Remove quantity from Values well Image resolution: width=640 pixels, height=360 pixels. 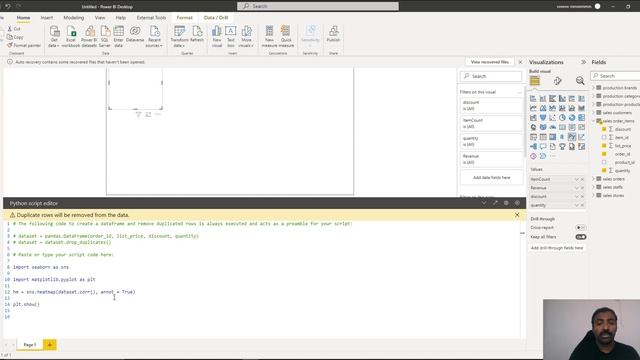[x=582, y=205]
